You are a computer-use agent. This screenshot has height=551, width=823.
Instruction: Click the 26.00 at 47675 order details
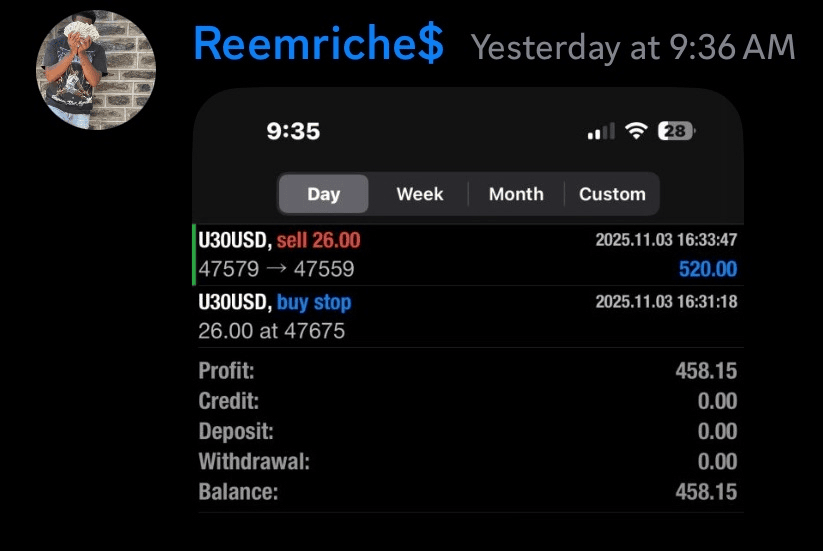click(271, 330)
